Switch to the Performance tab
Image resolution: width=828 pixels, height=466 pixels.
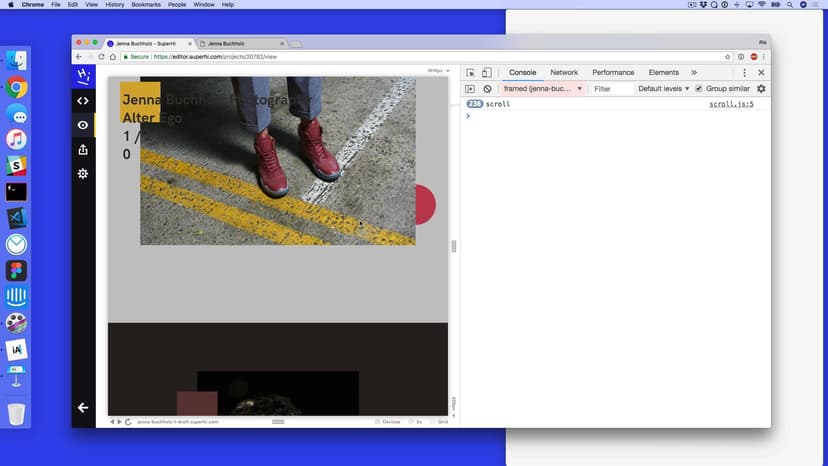[x=613, y=73]
